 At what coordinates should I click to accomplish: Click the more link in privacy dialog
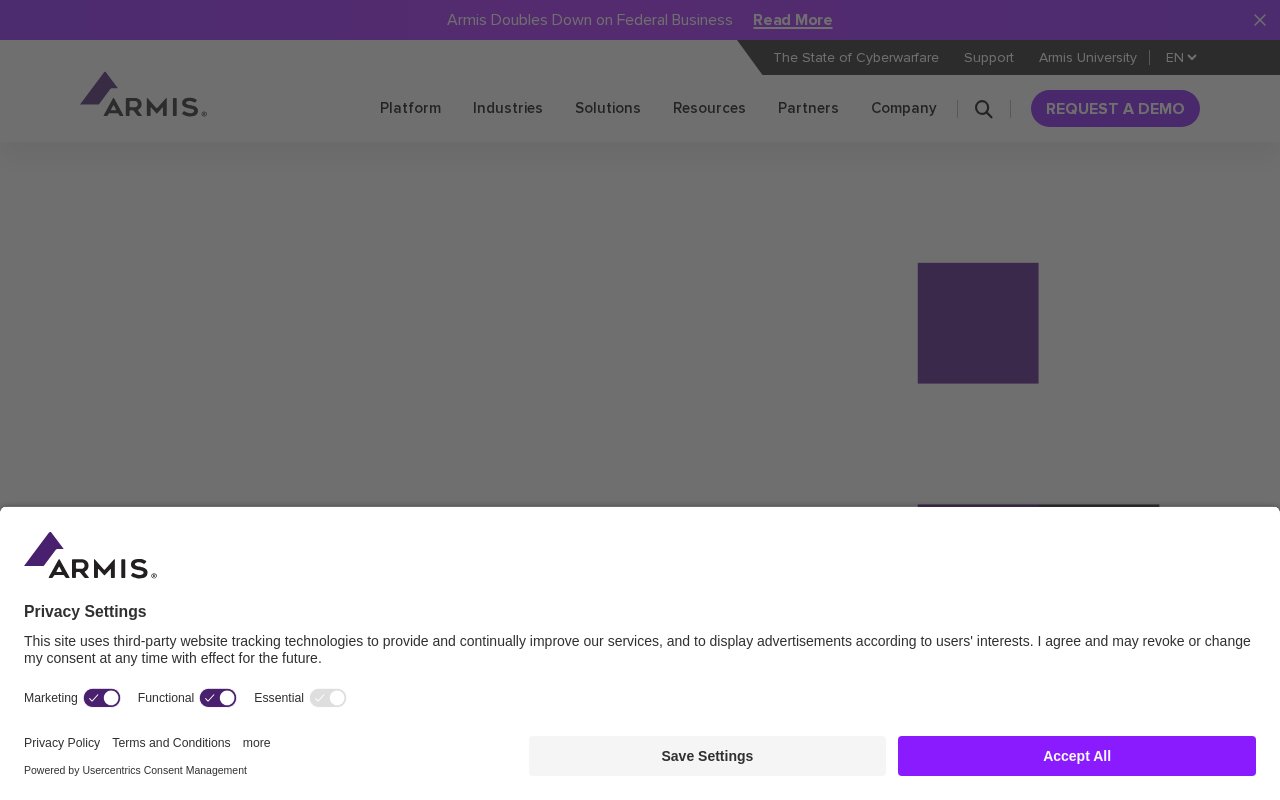tap(257, 743)
